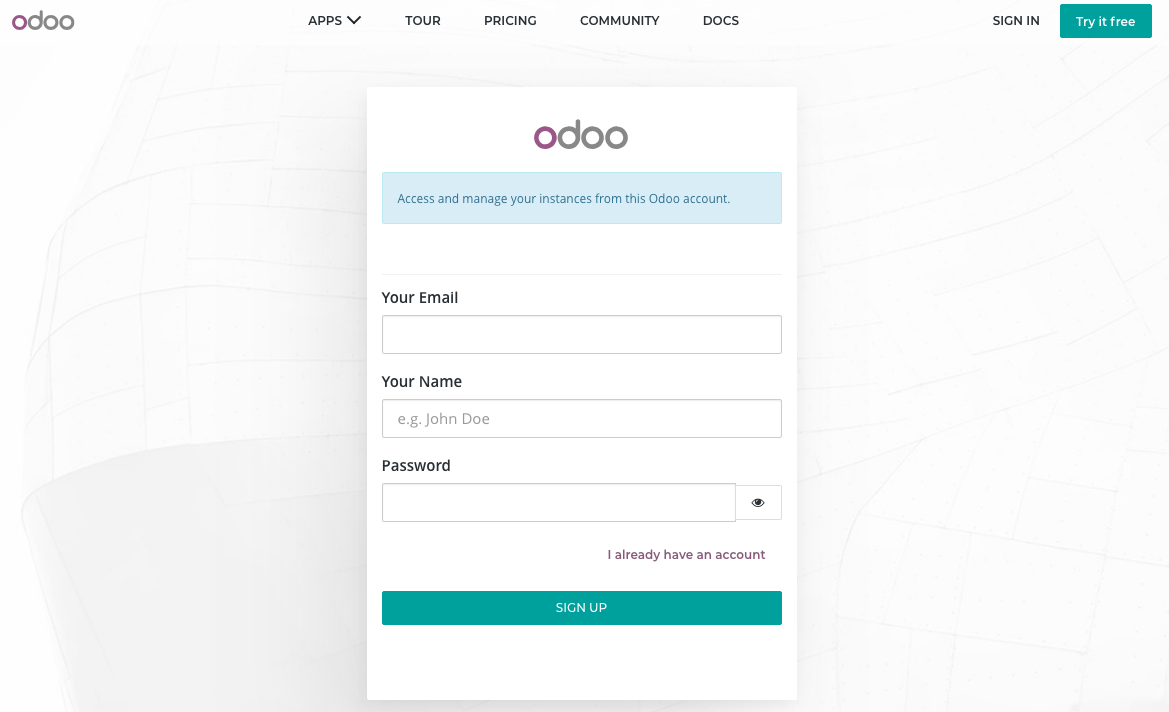Click the Your Name input field

pyautogui.click(x=581, y=418)
